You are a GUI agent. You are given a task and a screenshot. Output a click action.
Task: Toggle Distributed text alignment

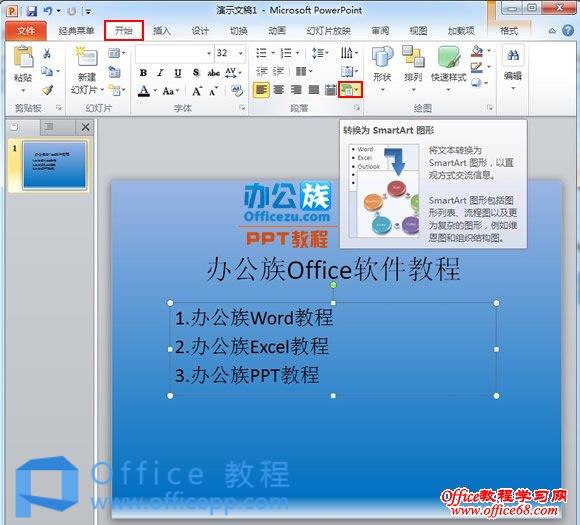click(x=331, y=90)
